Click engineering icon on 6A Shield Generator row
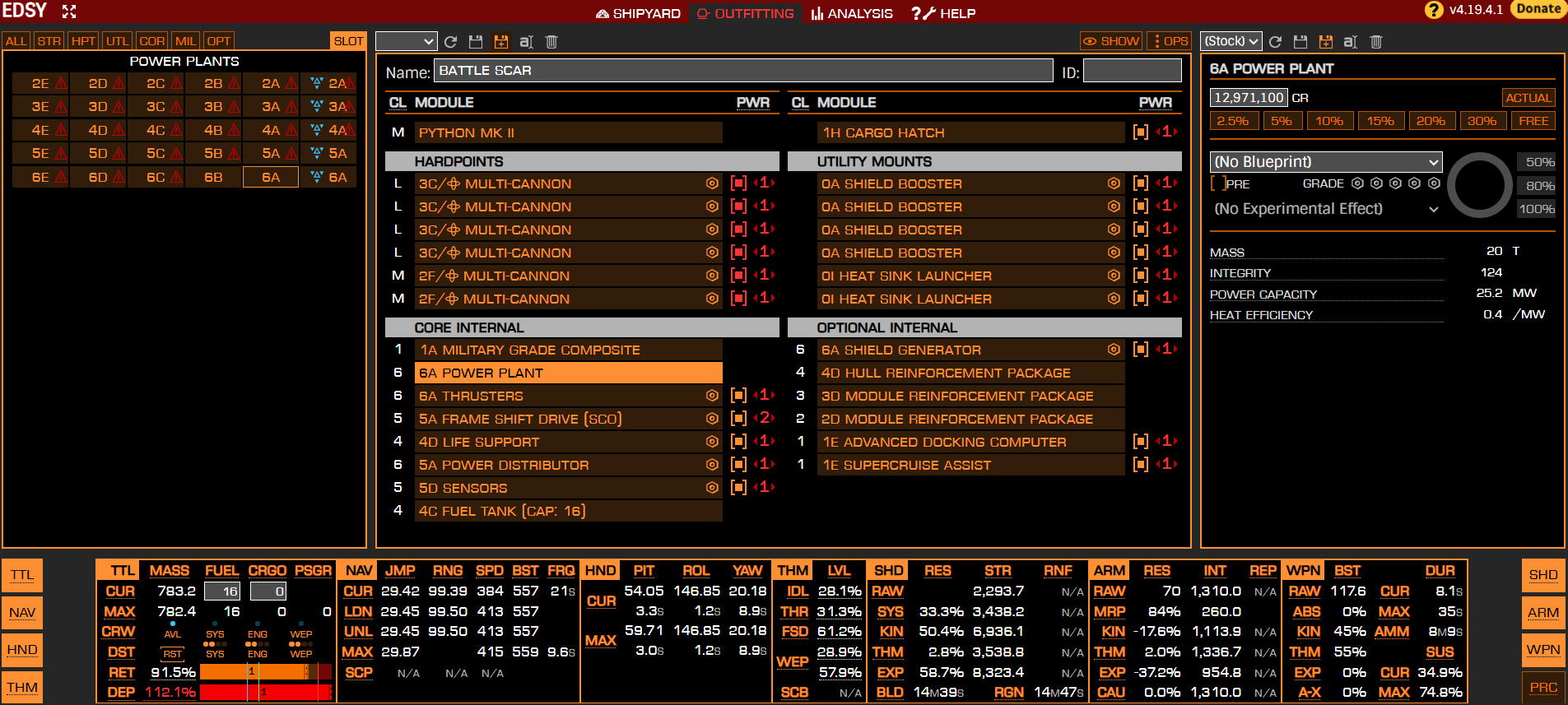1568x705 pixels. [x=1114, y=350]
